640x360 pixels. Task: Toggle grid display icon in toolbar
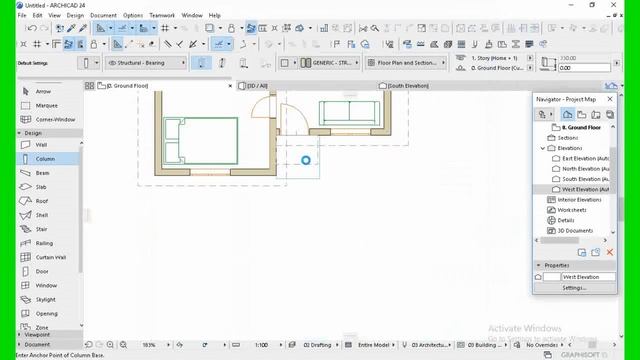pos(165,28)
